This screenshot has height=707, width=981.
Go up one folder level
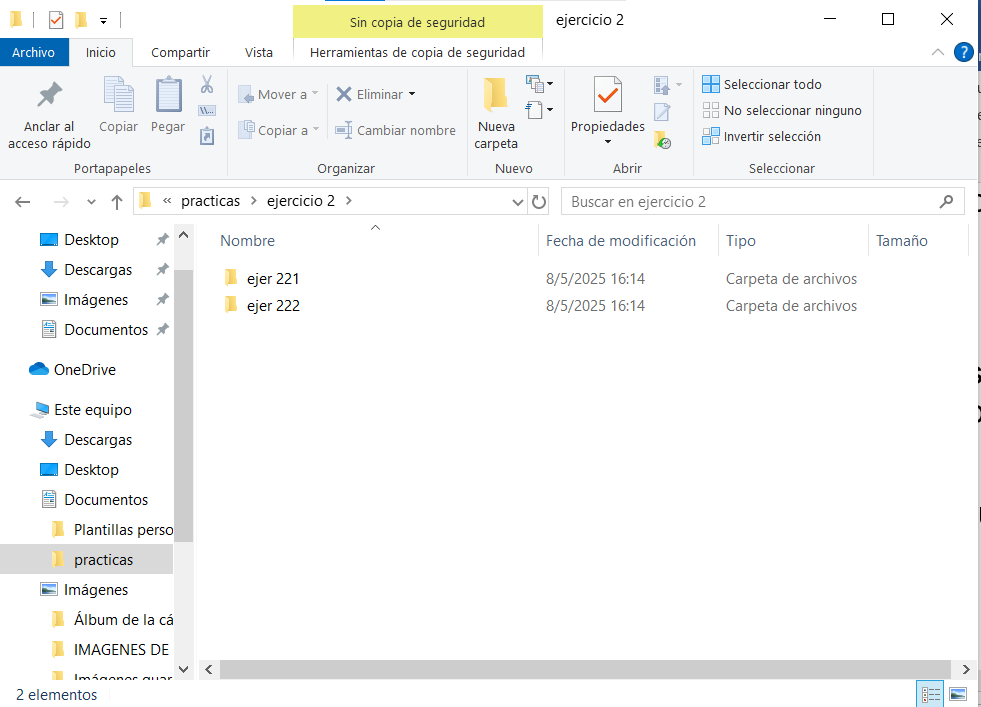[117, 202]
